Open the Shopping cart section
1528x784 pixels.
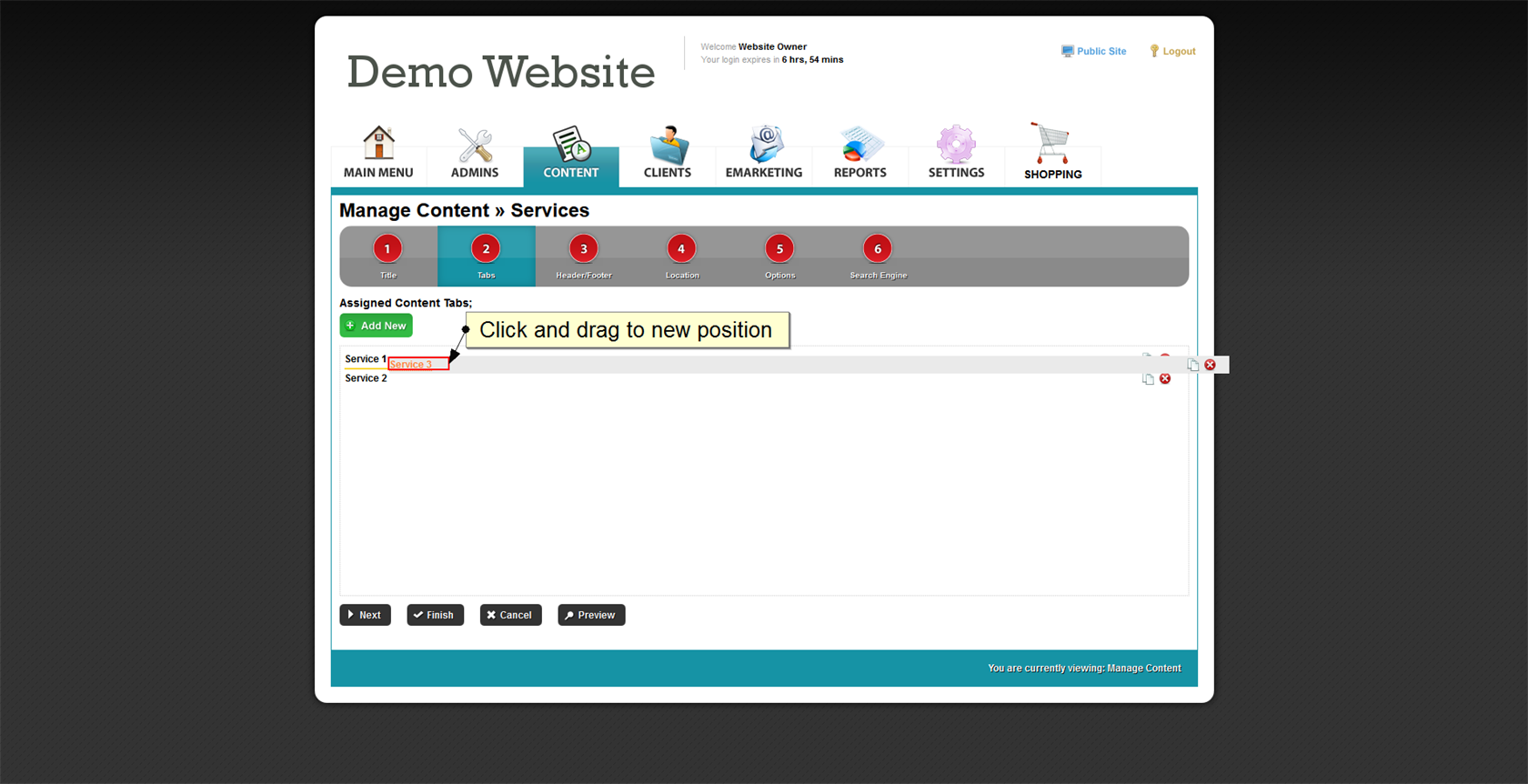click(x=1052, y=153)
